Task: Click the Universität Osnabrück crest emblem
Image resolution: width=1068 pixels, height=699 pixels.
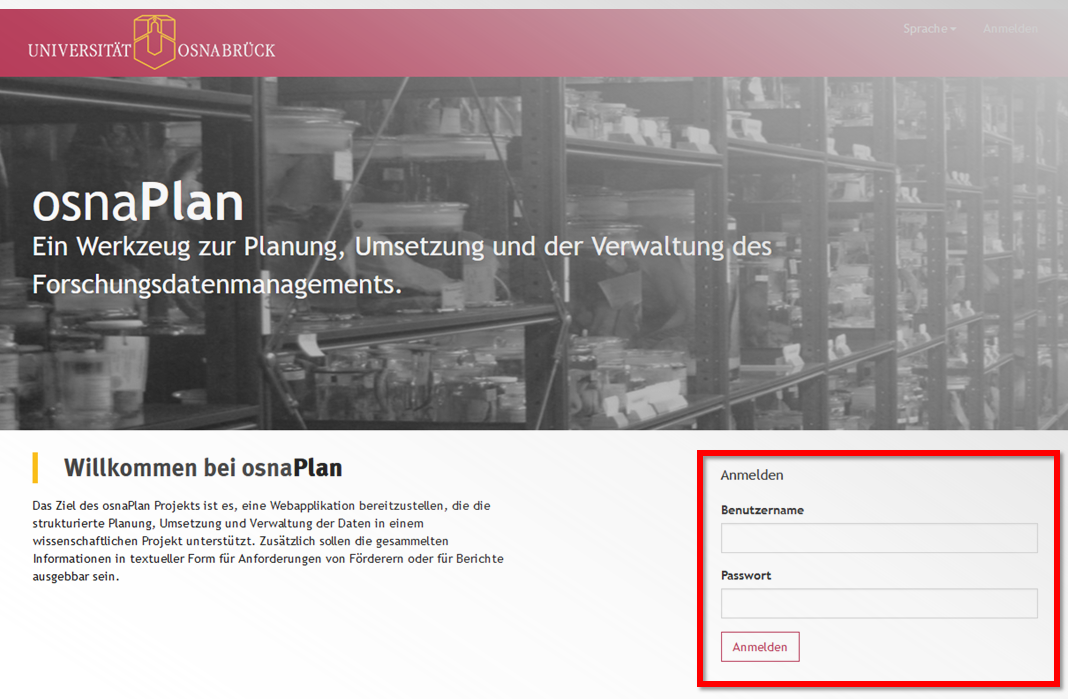Action: tap(153, 41)
